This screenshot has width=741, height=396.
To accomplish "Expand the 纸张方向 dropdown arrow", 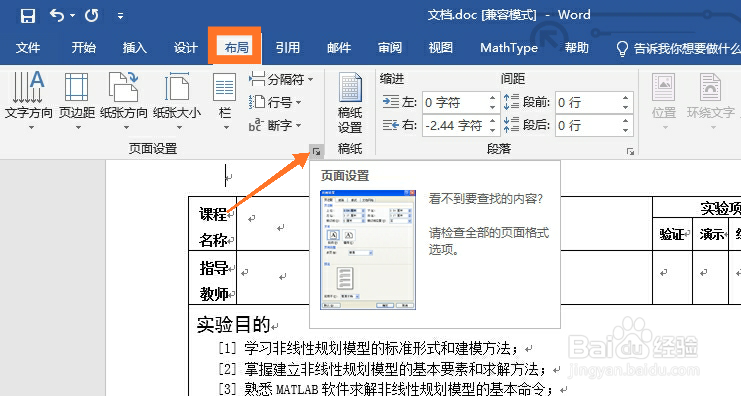I will [x=126, y=128].
